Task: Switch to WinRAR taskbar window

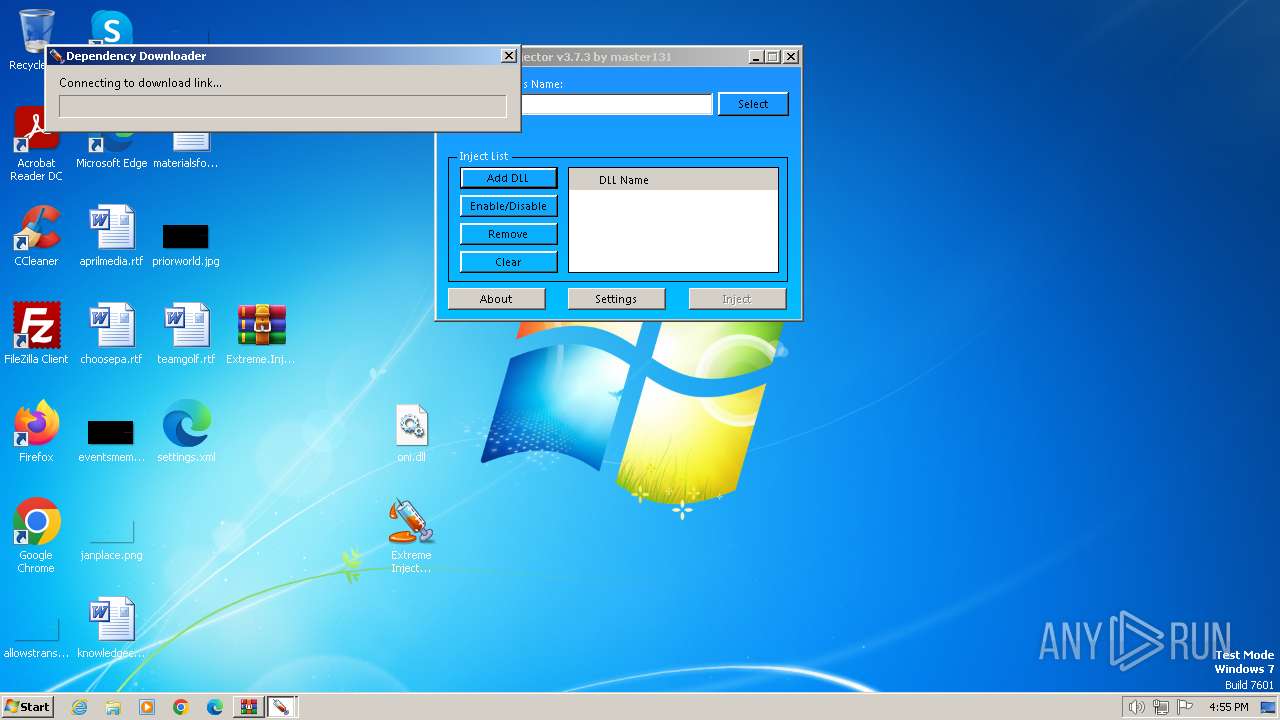Action: pyautogui.click(x=248, y=707)
